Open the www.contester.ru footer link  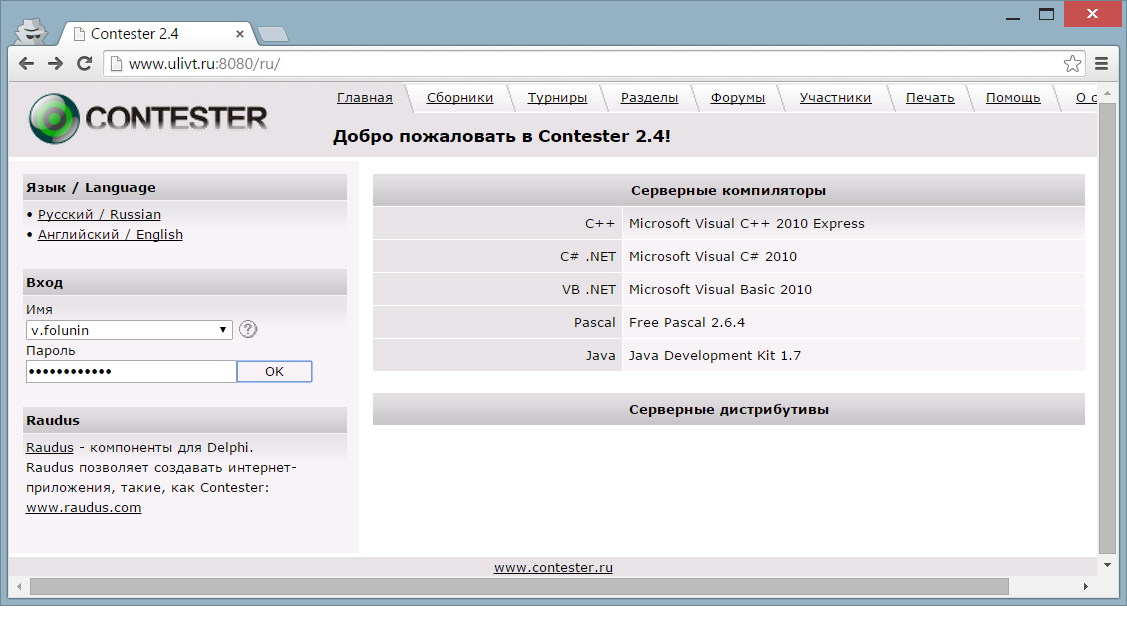pyautogui.click(x=553, y=567)
